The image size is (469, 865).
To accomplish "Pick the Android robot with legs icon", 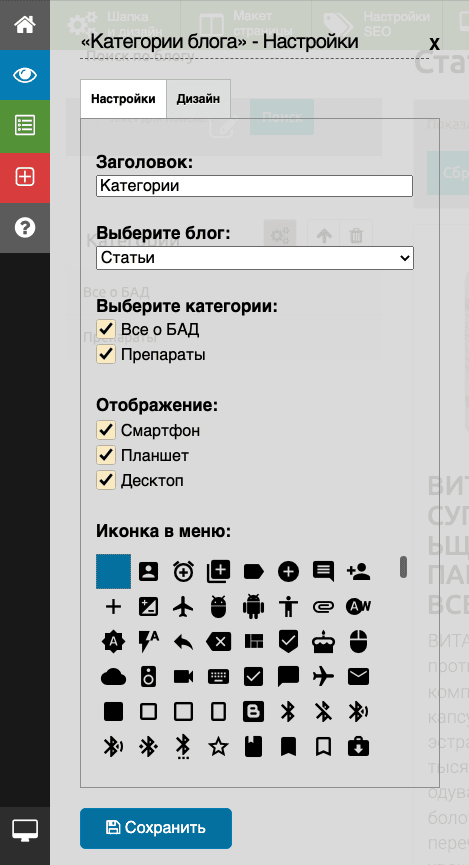I will [x=253, y=607].
